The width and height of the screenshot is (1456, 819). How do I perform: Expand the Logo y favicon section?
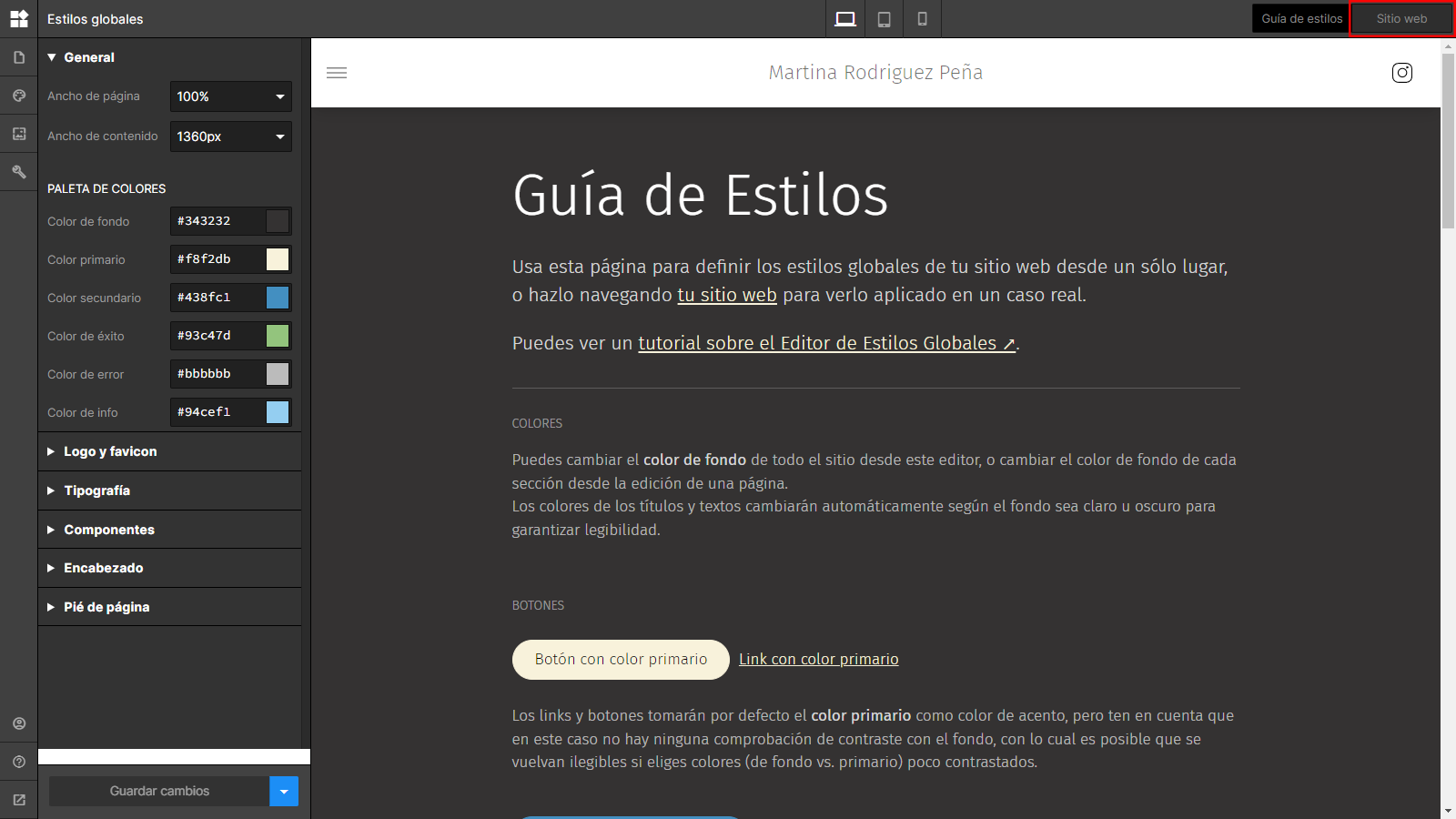coord(169,451)
